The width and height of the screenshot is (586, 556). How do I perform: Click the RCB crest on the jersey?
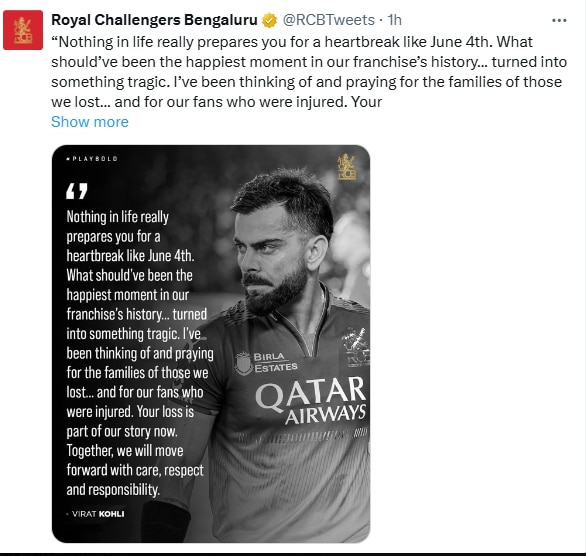[x=356, y=347]
